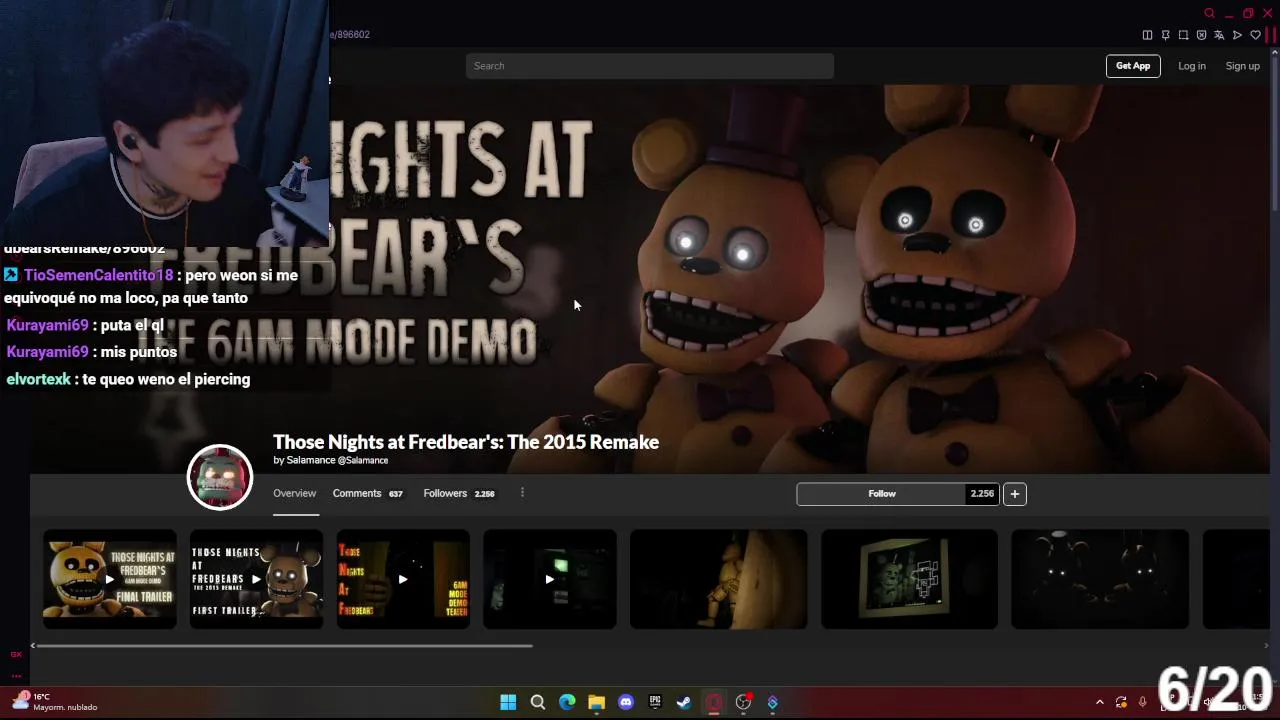Bookmark the page with the heart icon

[x=1255, y=35]
